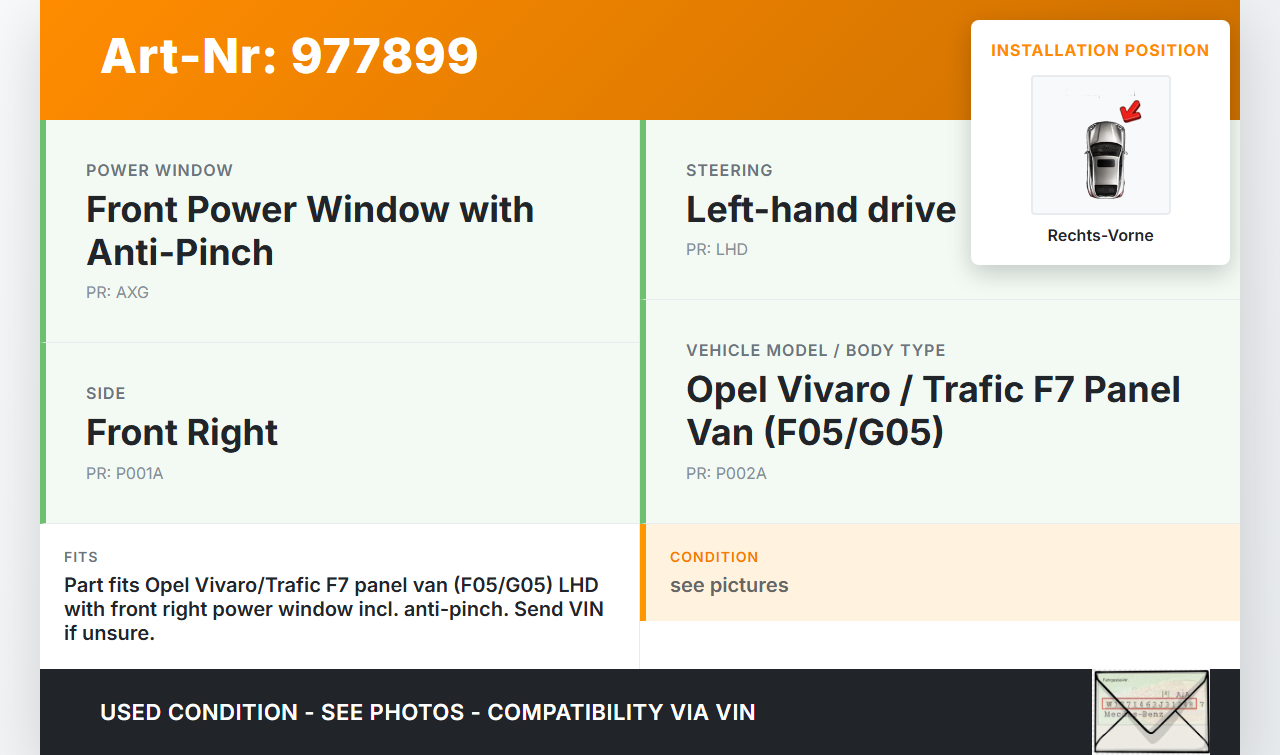This screenshot has height=755, width=1280.
Task: Click the PR: P002A code label
Action: 726,474
